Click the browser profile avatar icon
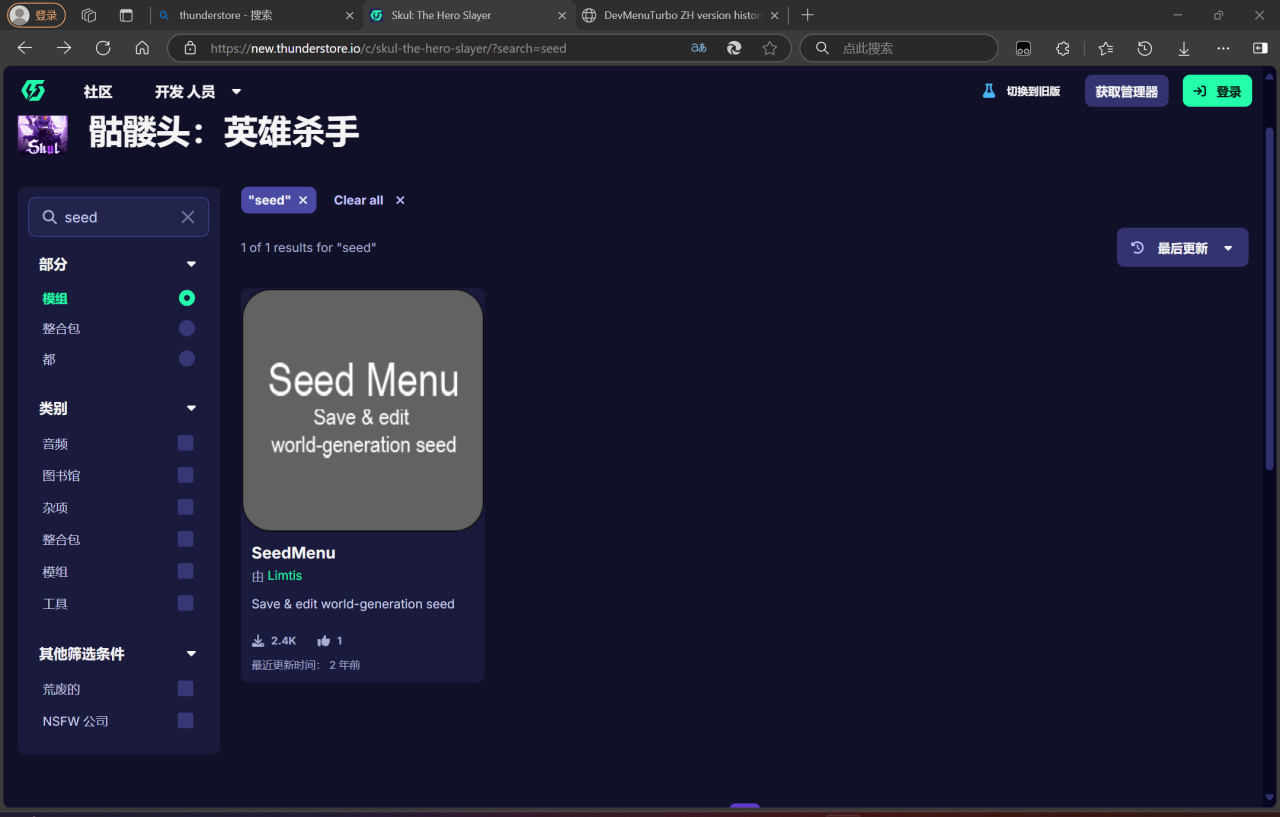Screen dimensions: 1280x817 tap(20, 15)
